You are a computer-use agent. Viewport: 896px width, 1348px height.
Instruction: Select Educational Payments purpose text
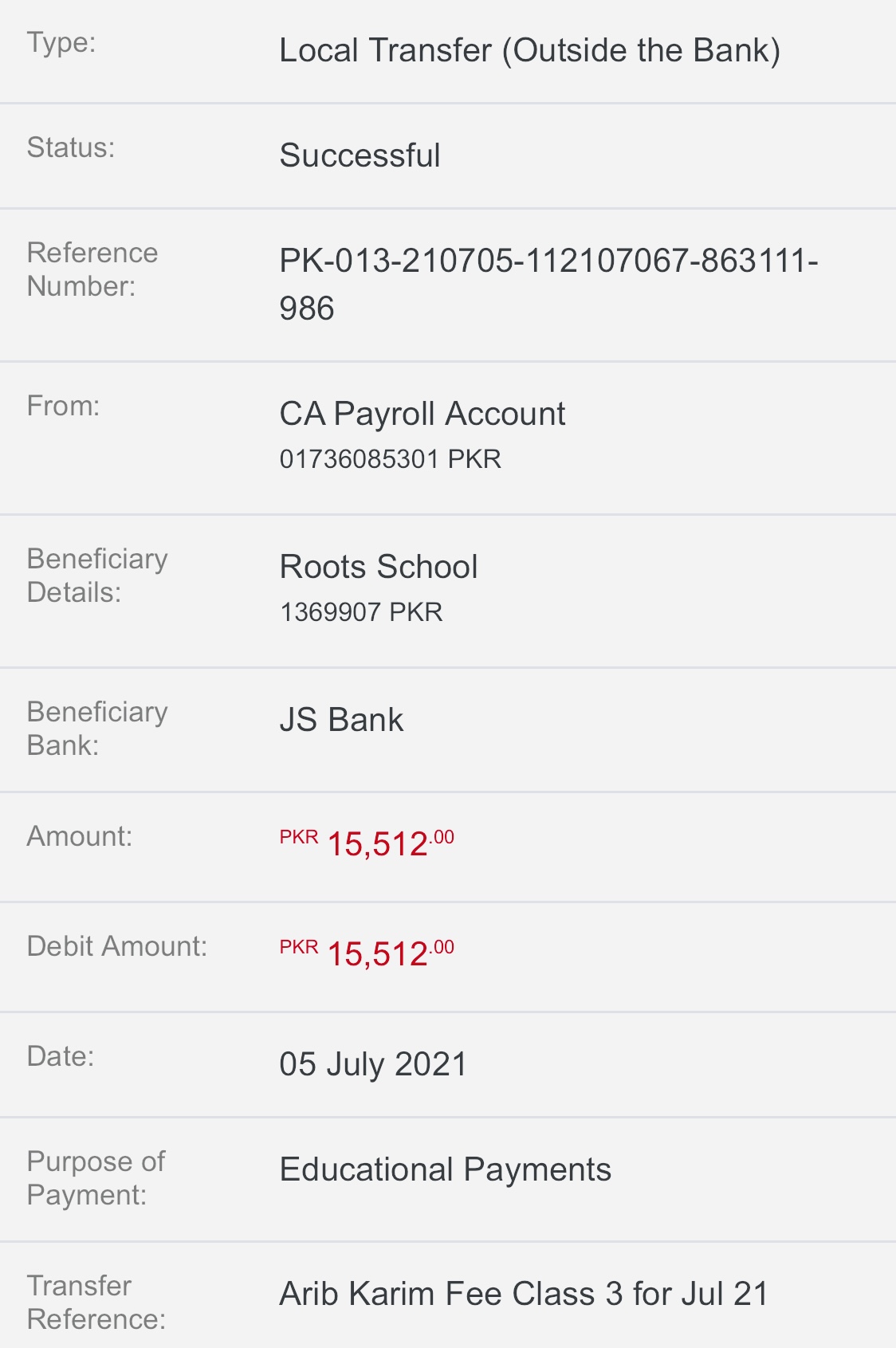(445, 1170)
